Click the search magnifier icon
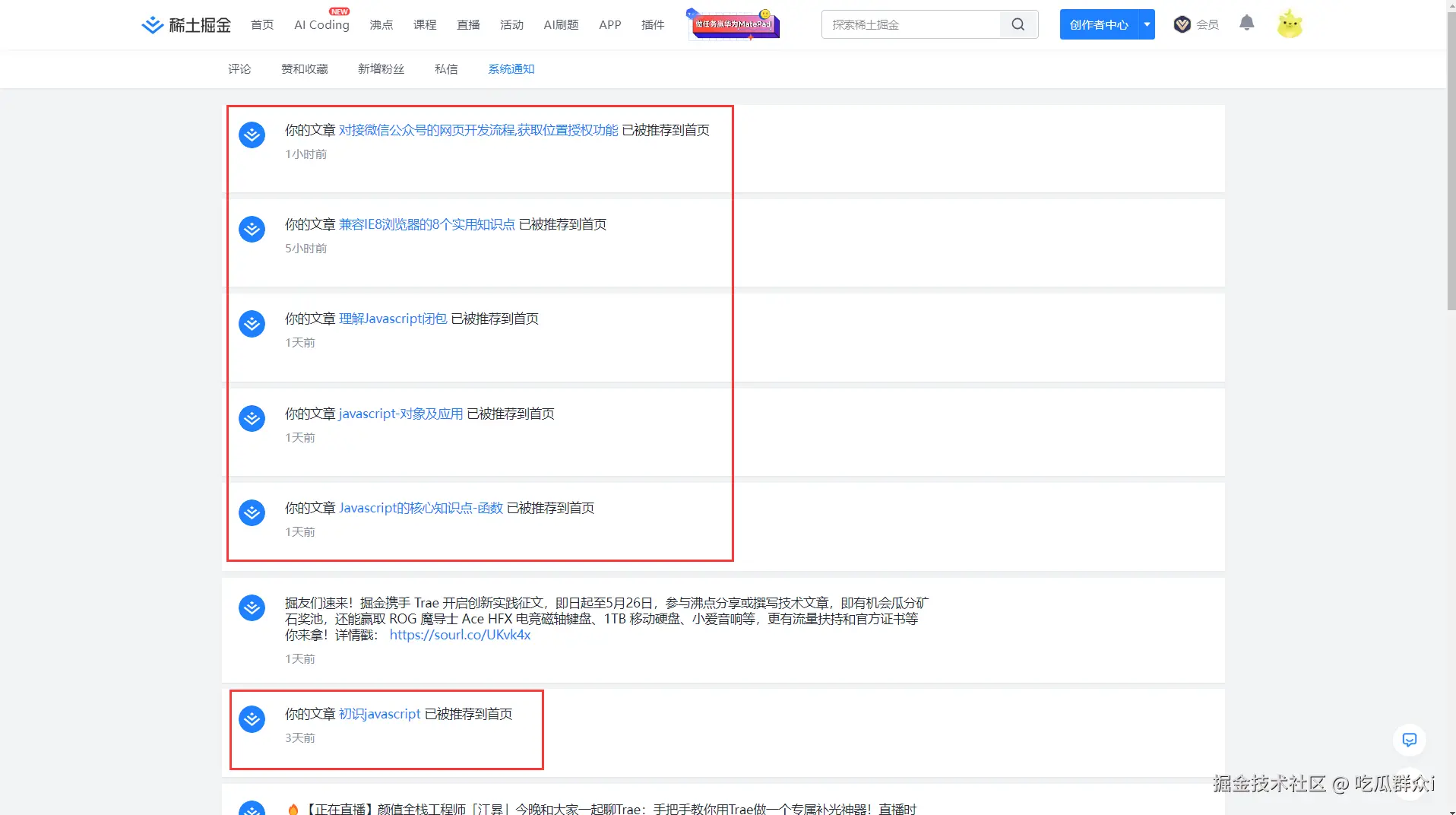This screenshot has height=815, width=1456. pyautogui.click(x=1018, y=24)
